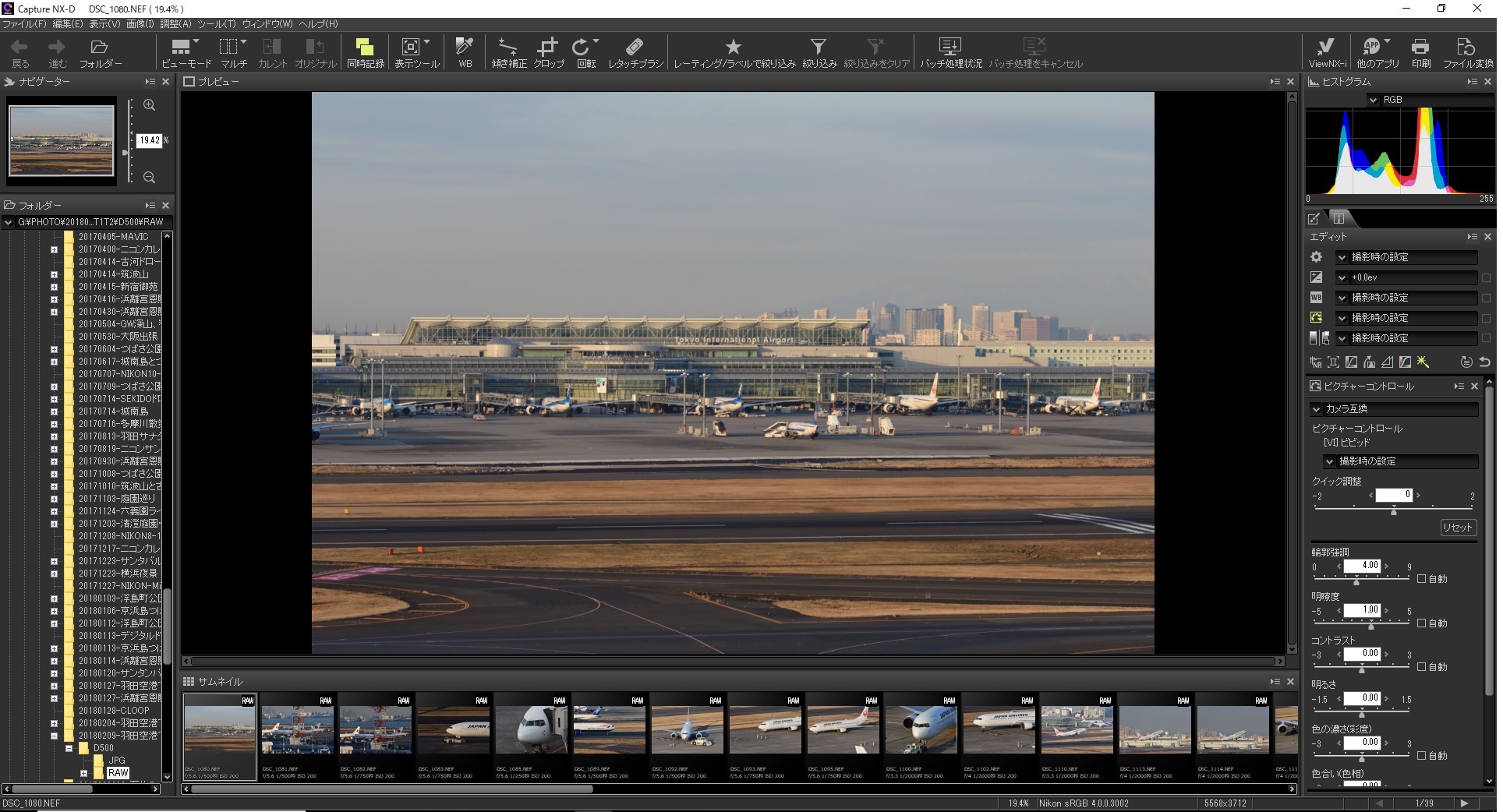Enable 自動 checkbox for 輪郭強調
1503x812 pixels.
(x=1421, y=579)
